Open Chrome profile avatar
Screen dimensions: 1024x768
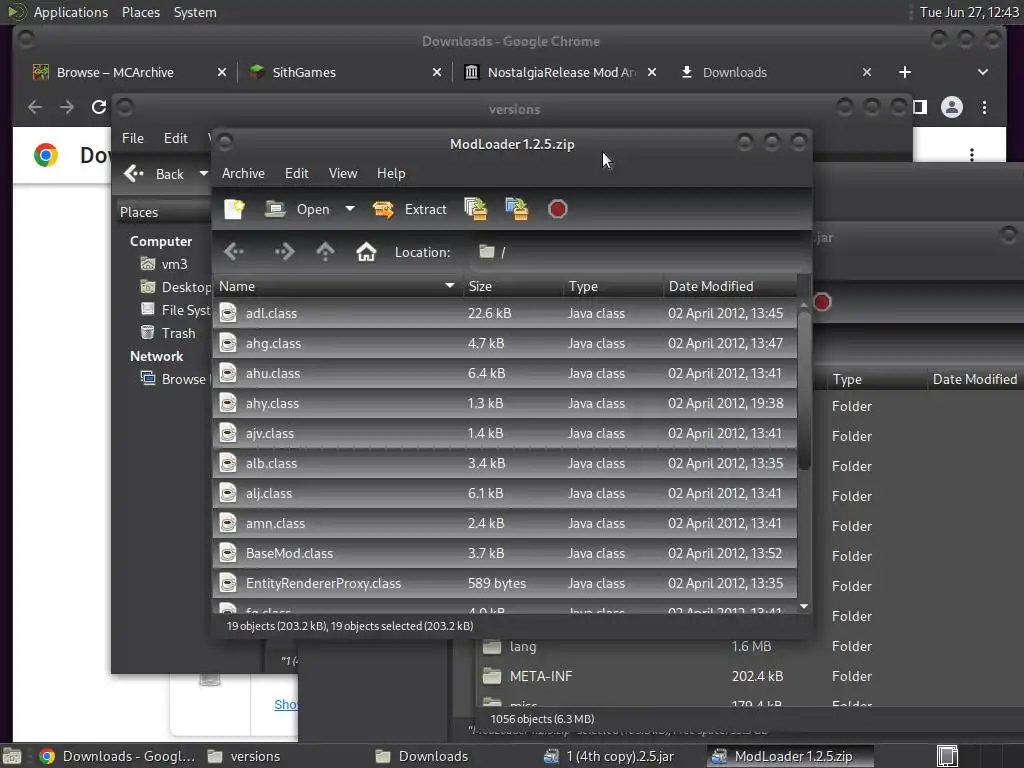tap(952, 107)
